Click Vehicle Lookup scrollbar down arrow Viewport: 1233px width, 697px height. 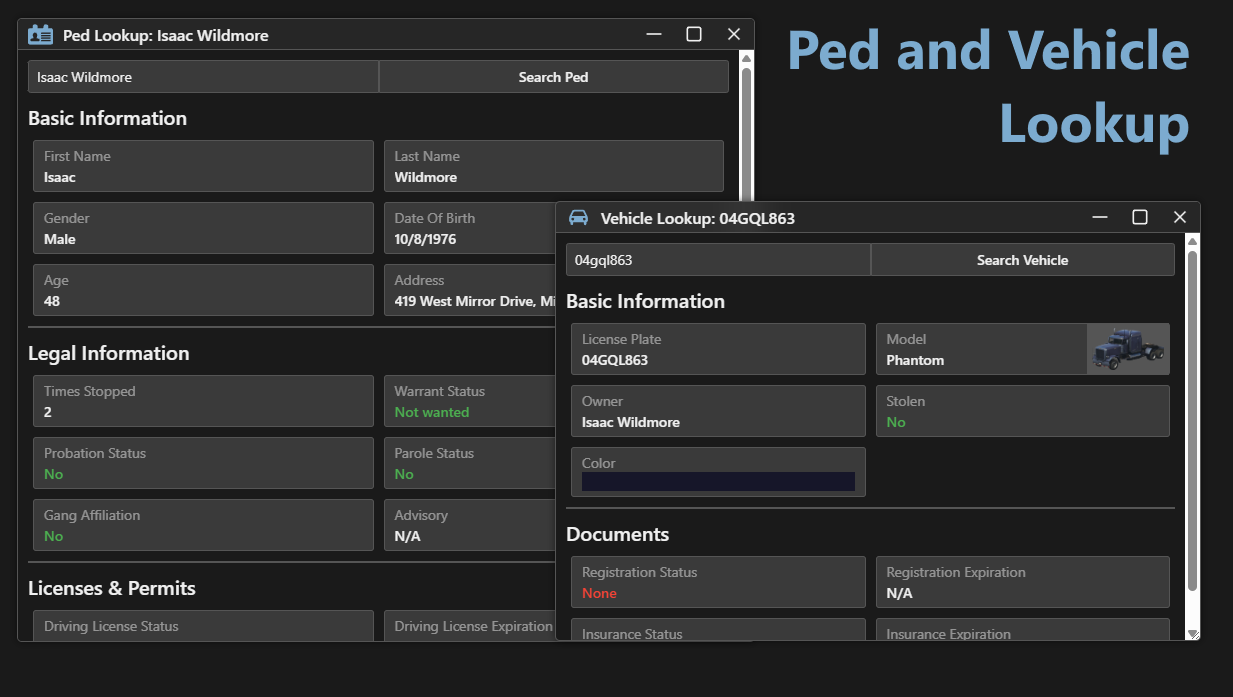[1192, 633]
